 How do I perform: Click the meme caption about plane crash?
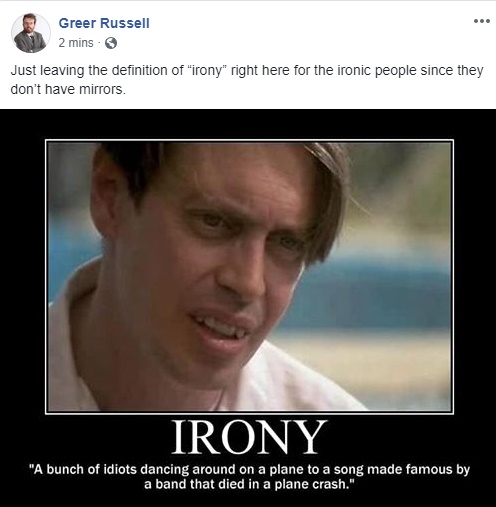pos(249,476)
